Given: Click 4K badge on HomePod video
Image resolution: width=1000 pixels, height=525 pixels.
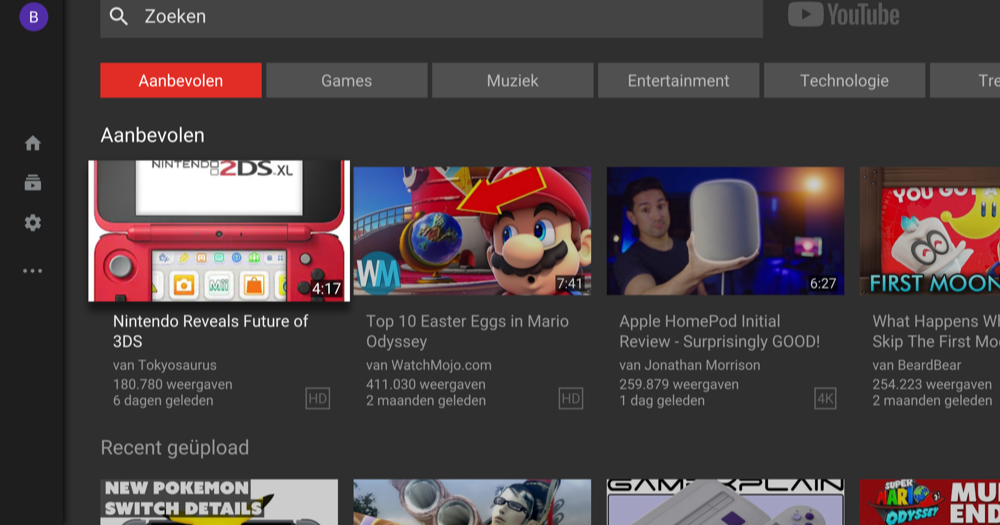Looking at the screenshot, I should (825, 399).
